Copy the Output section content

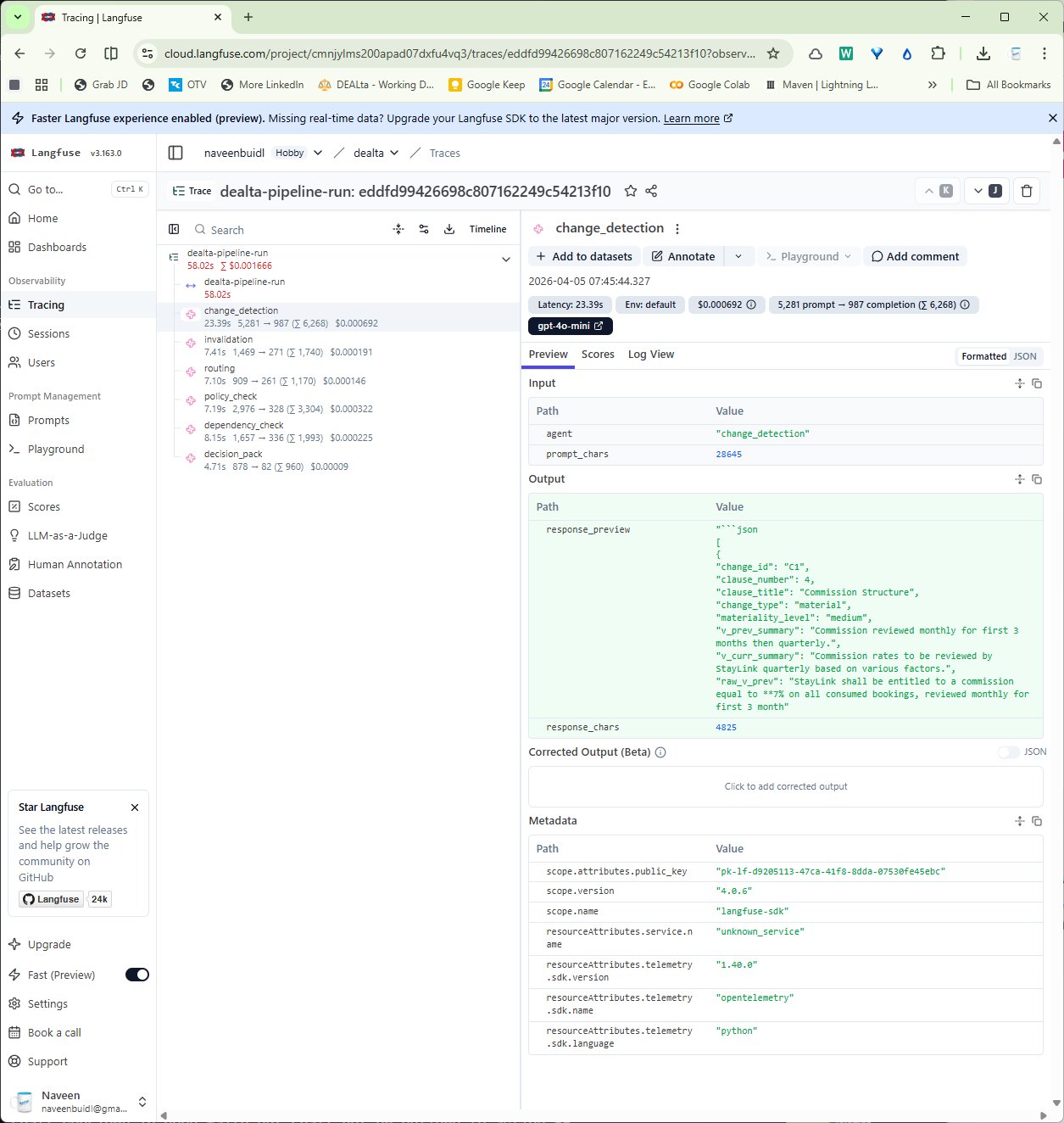[1036, 479]
